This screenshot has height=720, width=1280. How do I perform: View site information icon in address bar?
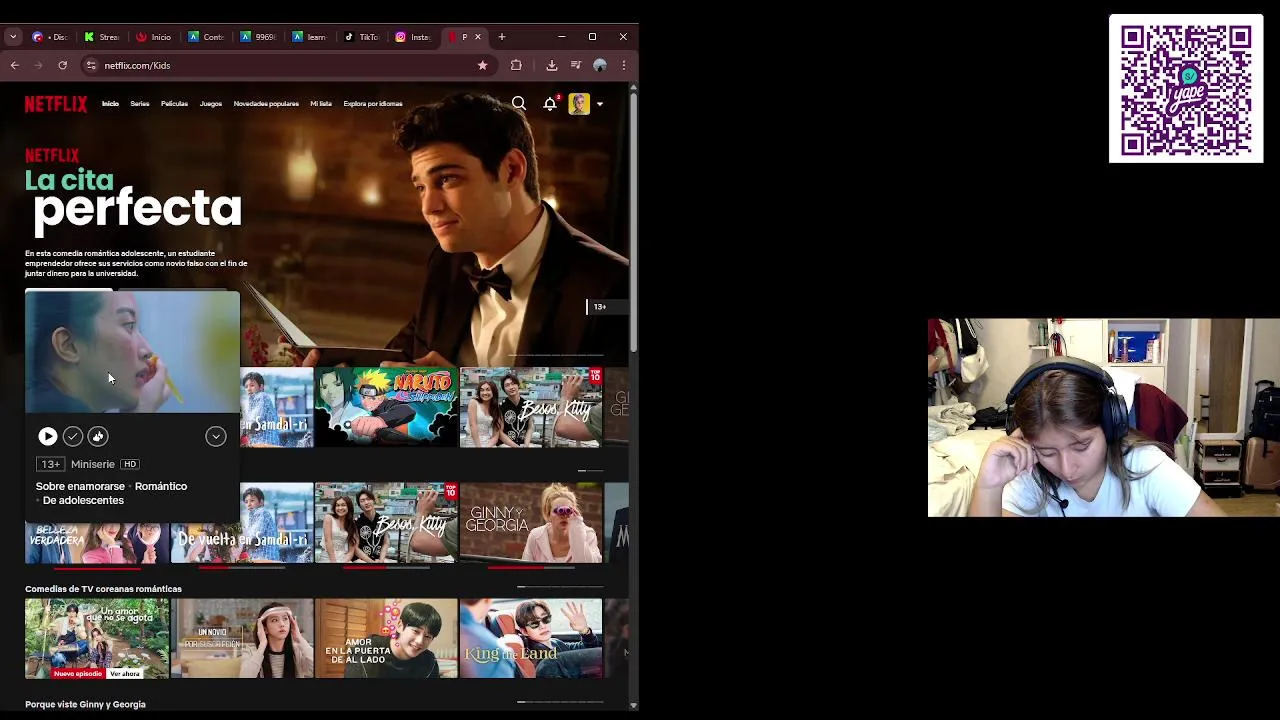point(90,65)
